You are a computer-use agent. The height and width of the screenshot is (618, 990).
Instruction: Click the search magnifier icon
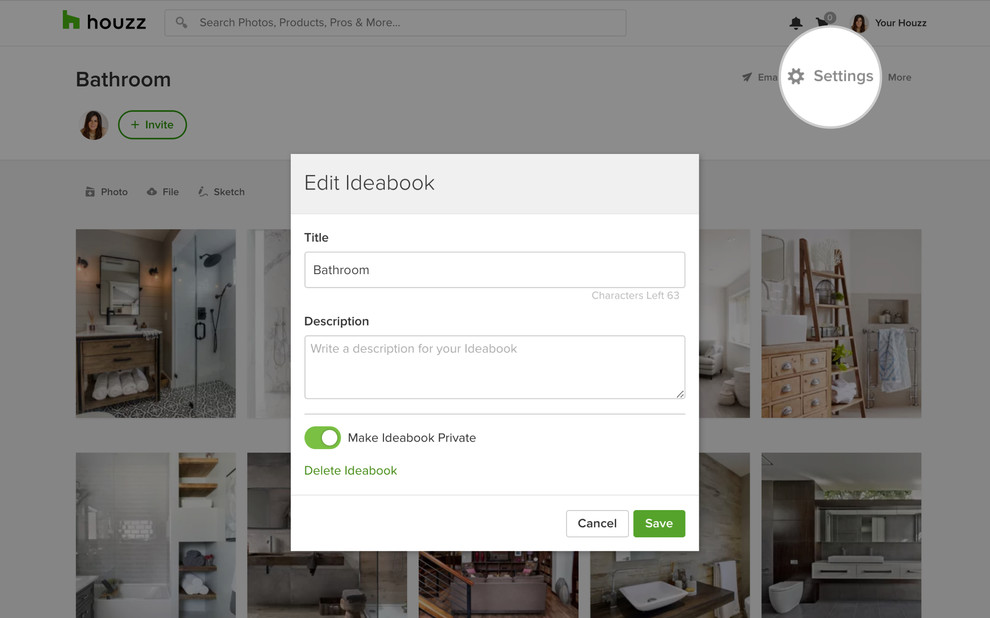181,22
